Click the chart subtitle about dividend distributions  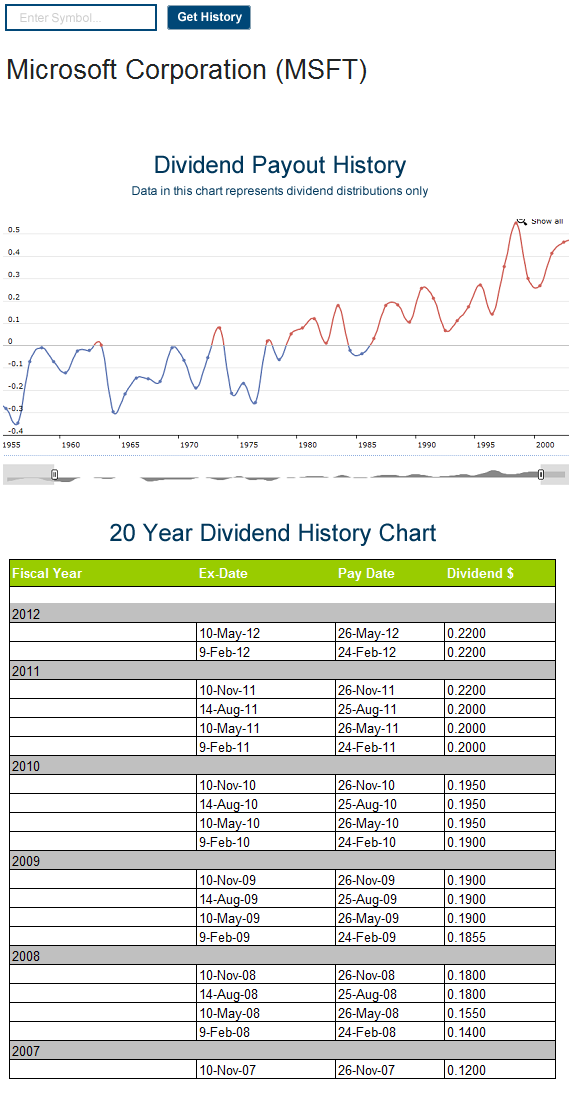(280, 190)
